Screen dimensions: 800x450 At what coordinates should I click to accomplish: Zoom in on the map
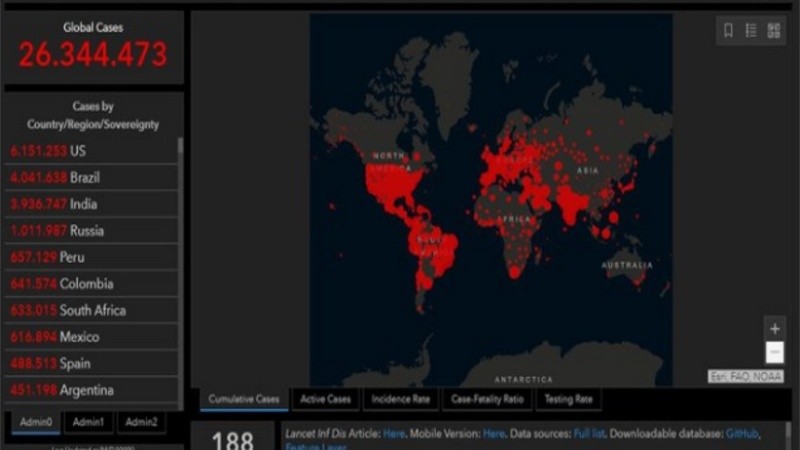[774, 328]
